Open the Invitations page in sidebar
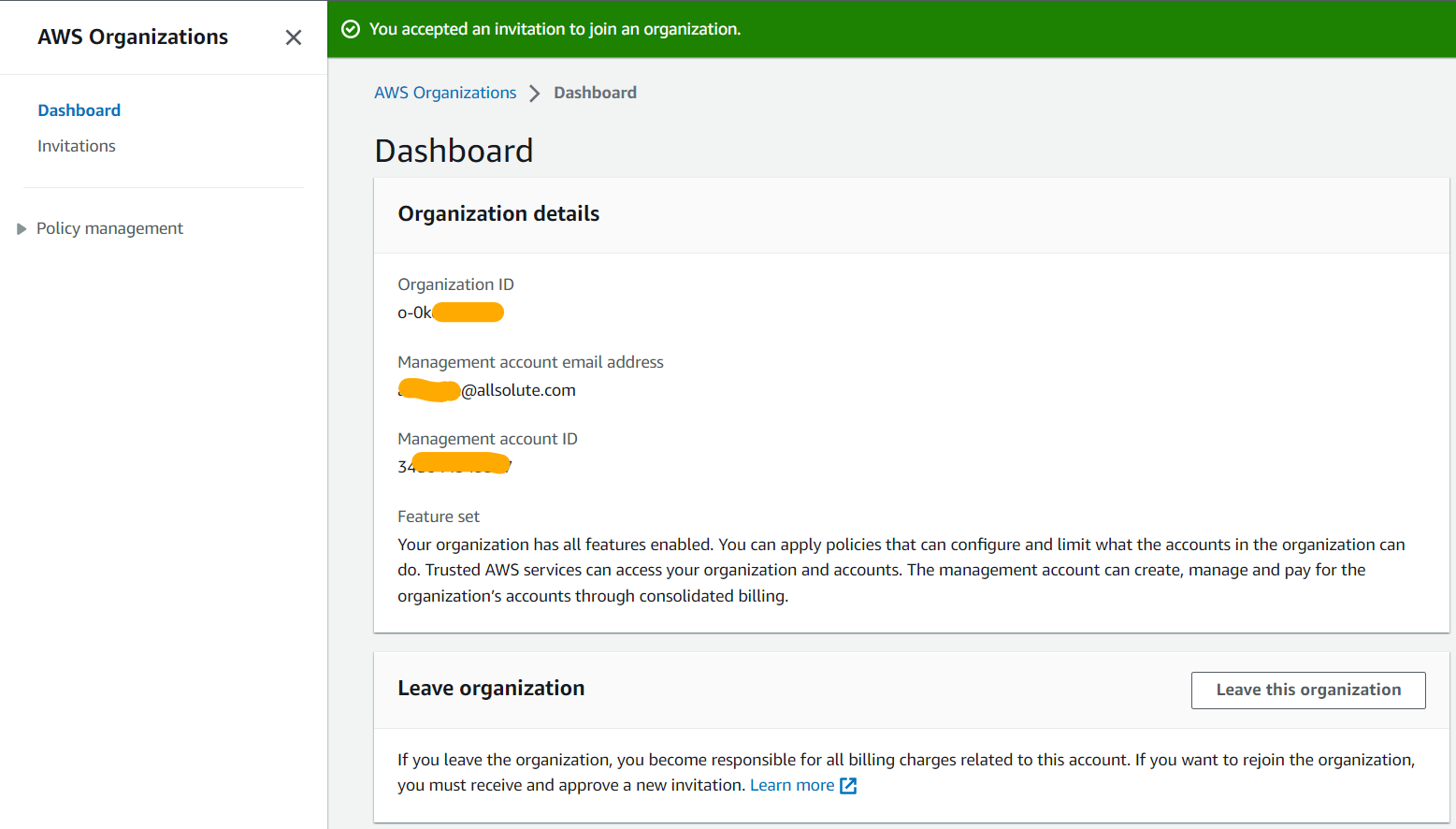The height and width of the screenshot is (829, 1456). click(x=77, y=146)
